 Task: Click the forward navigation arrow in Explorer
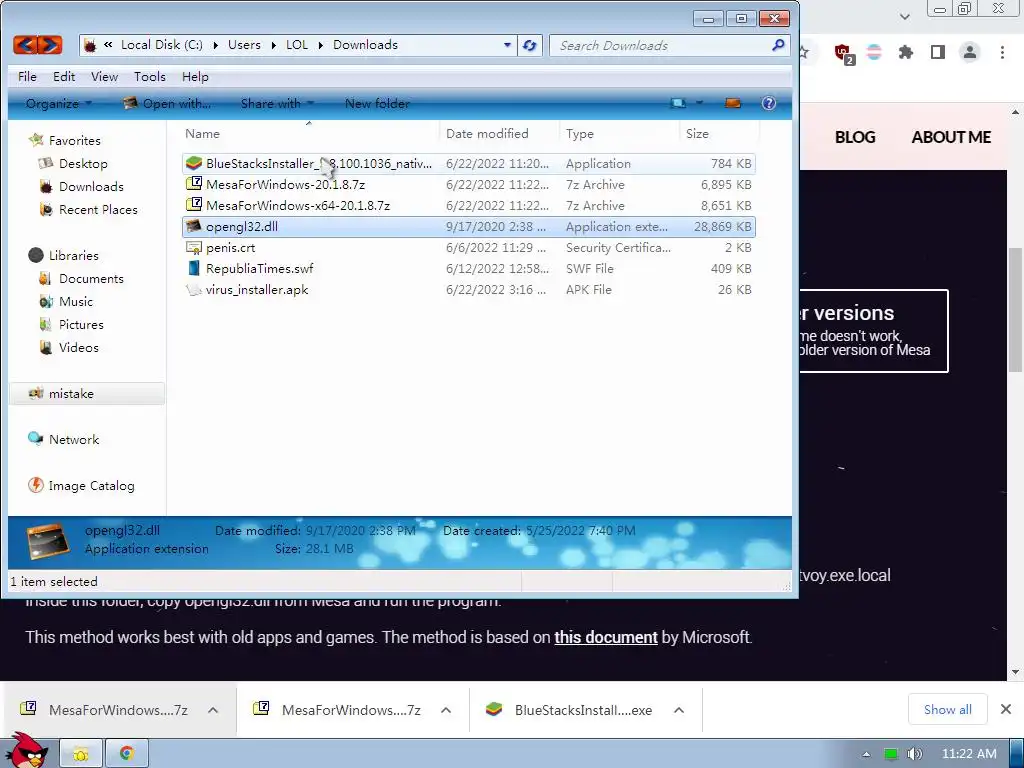[50, 45]
